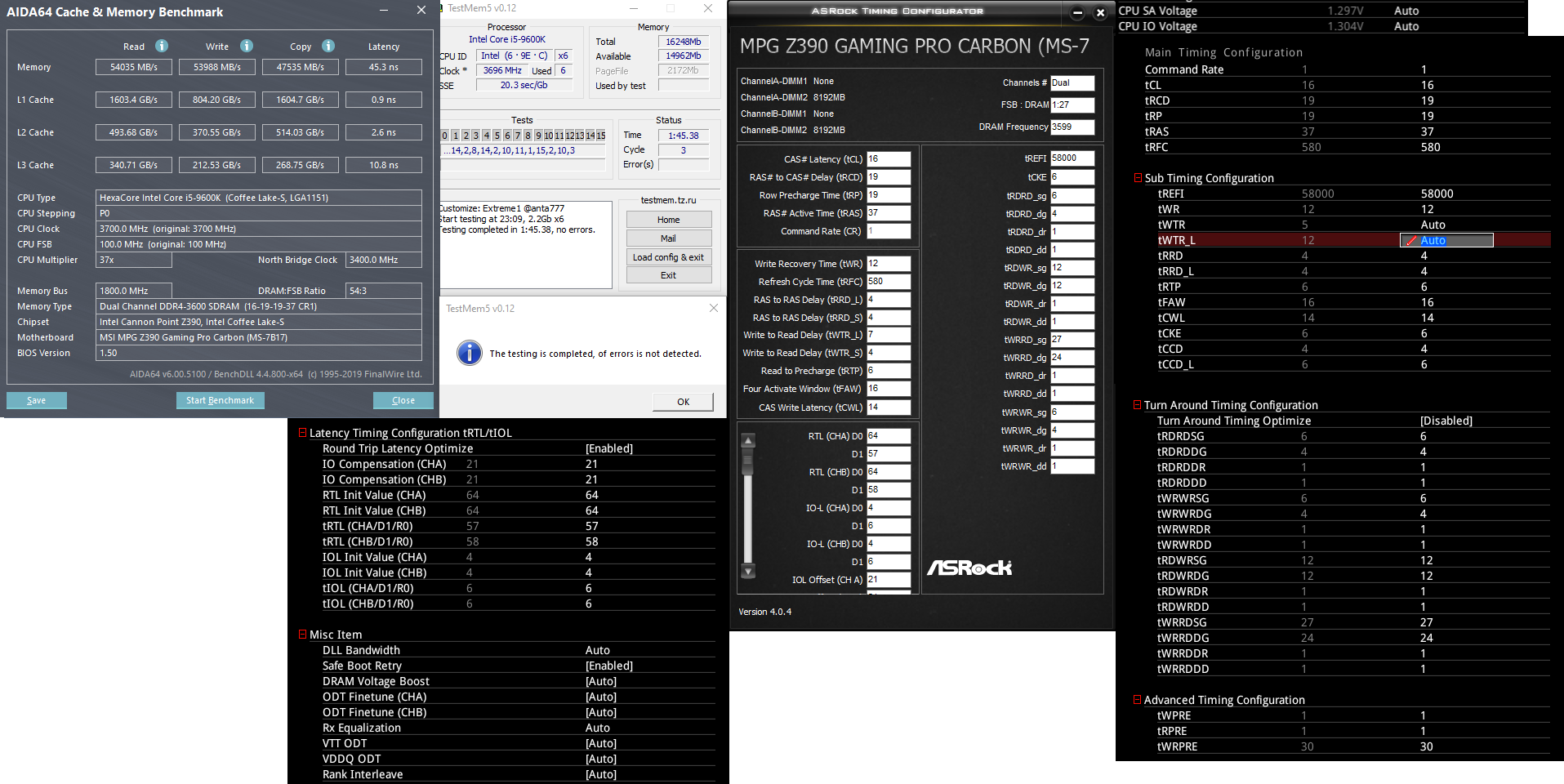Click the Row Precharge Time (tRP) field
Screen dimensions: 1564x784
[x=889, y=195]
